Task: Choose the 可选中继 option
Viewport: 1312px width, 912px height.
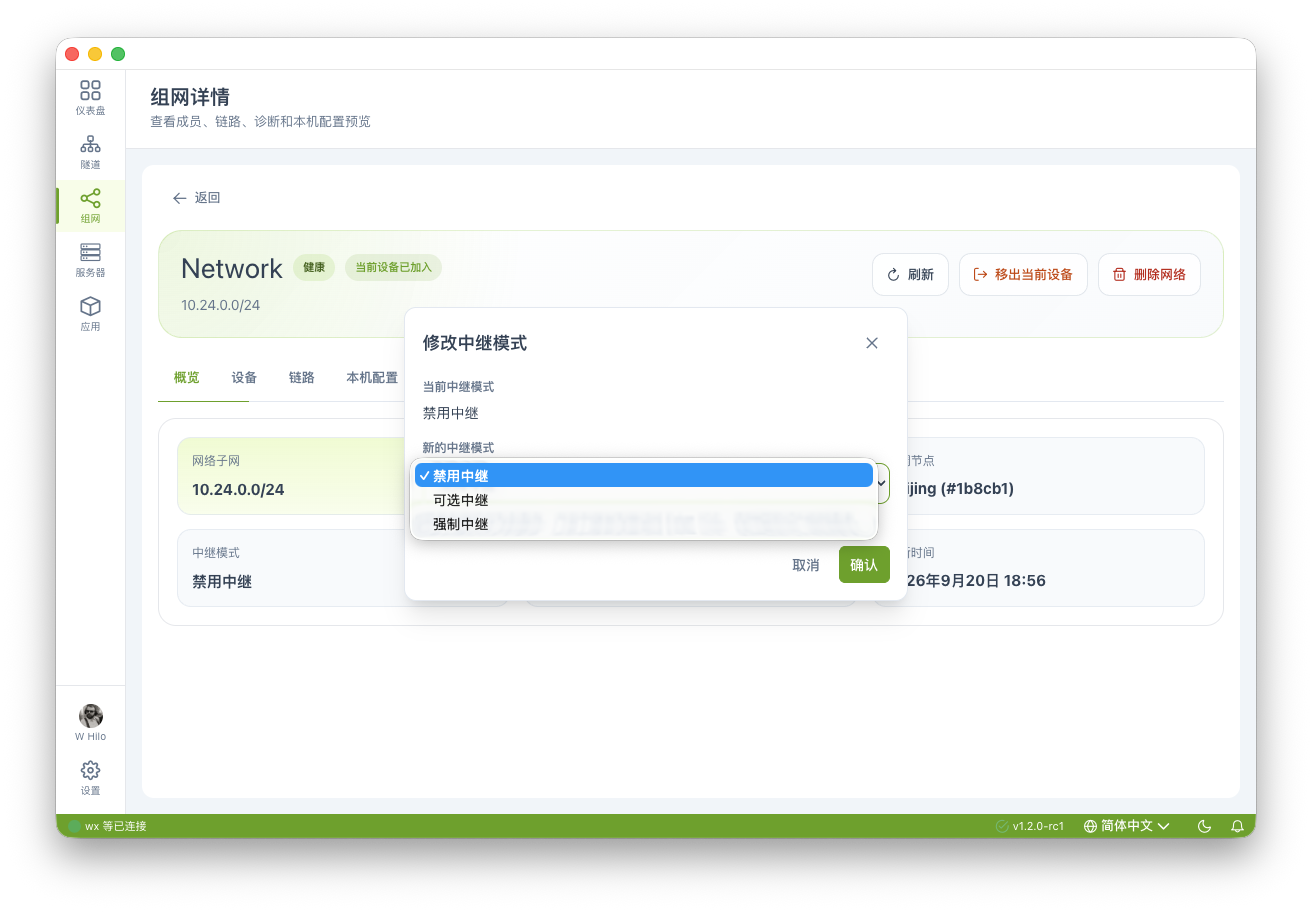Action: coord(644,500)
